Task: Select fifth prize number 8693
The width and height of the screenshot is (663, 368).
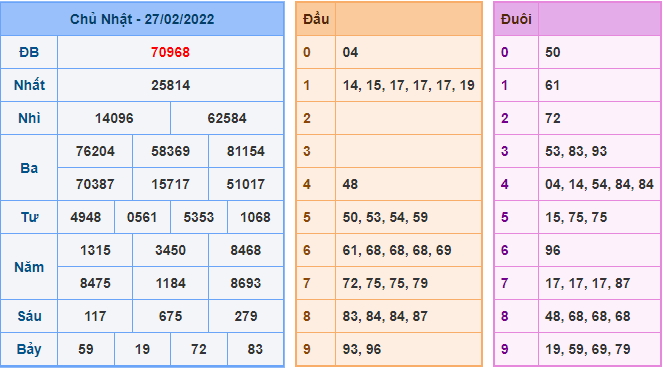Action: 246,283
